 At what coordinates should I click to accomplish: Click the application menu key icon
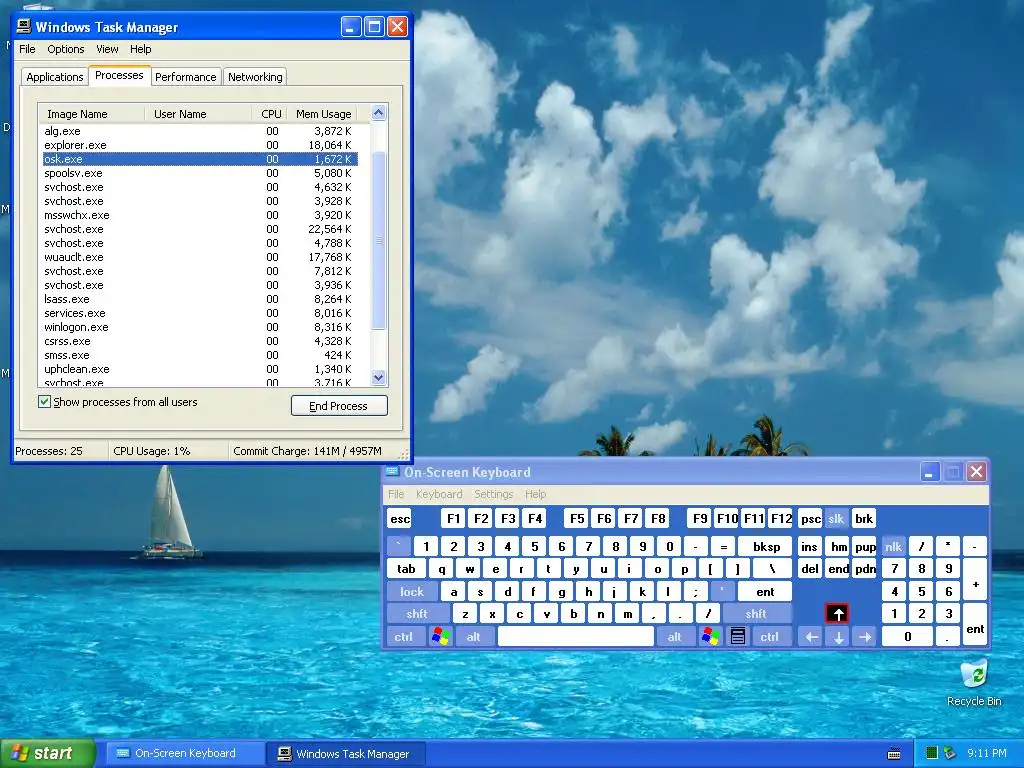coord(738,636)
